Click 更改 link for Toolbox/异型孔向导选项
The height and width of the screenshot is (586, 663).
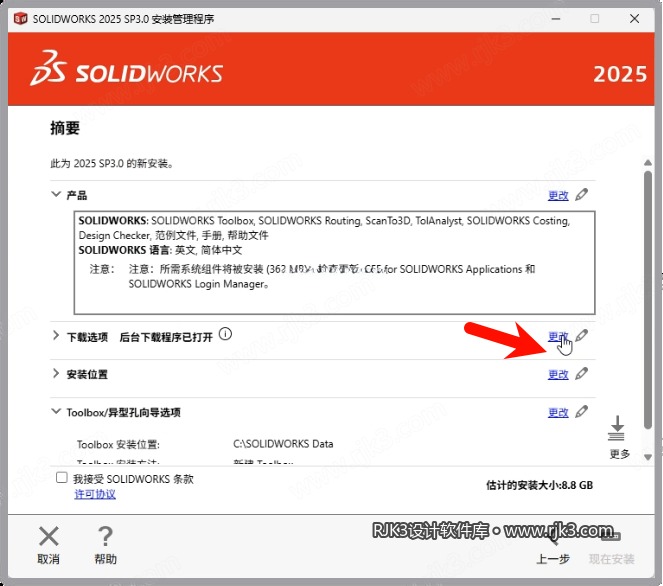tap(558, 412)
